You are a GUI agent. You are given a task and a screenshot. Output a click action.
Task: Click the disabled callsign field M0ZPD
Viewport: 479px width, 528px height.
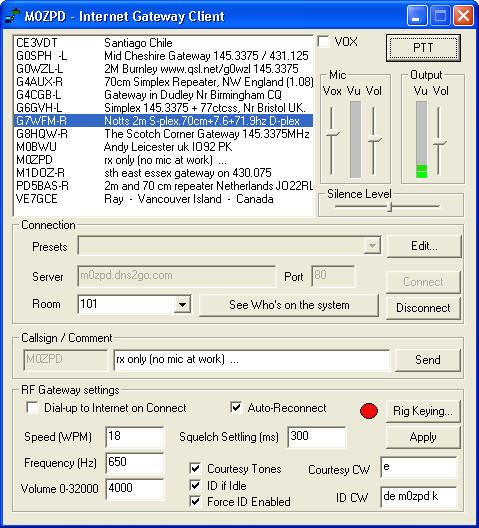[65, 360]
